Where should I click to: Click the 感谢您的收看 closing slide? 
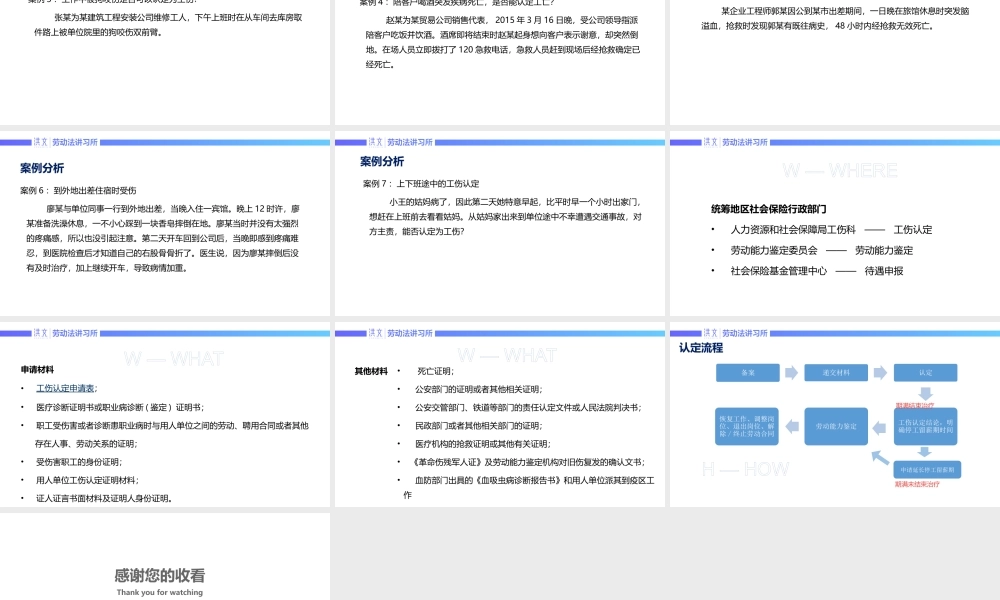[x=160, y=576]
